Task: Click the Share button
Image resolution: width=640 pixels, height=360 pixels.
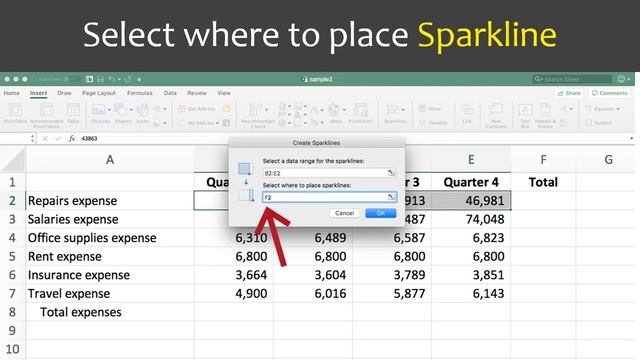Action: pyautogui.click(x=569, y=93)
